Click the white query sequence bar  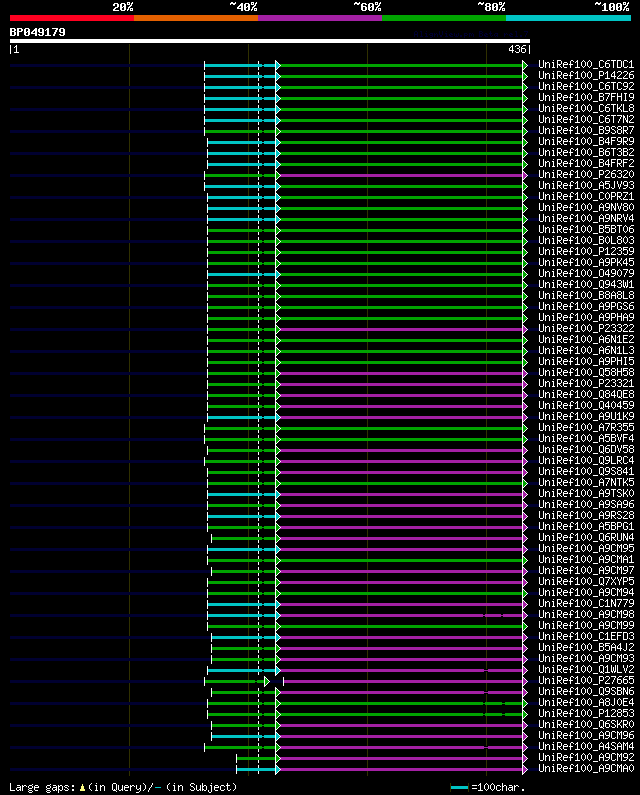coord(270,41)
